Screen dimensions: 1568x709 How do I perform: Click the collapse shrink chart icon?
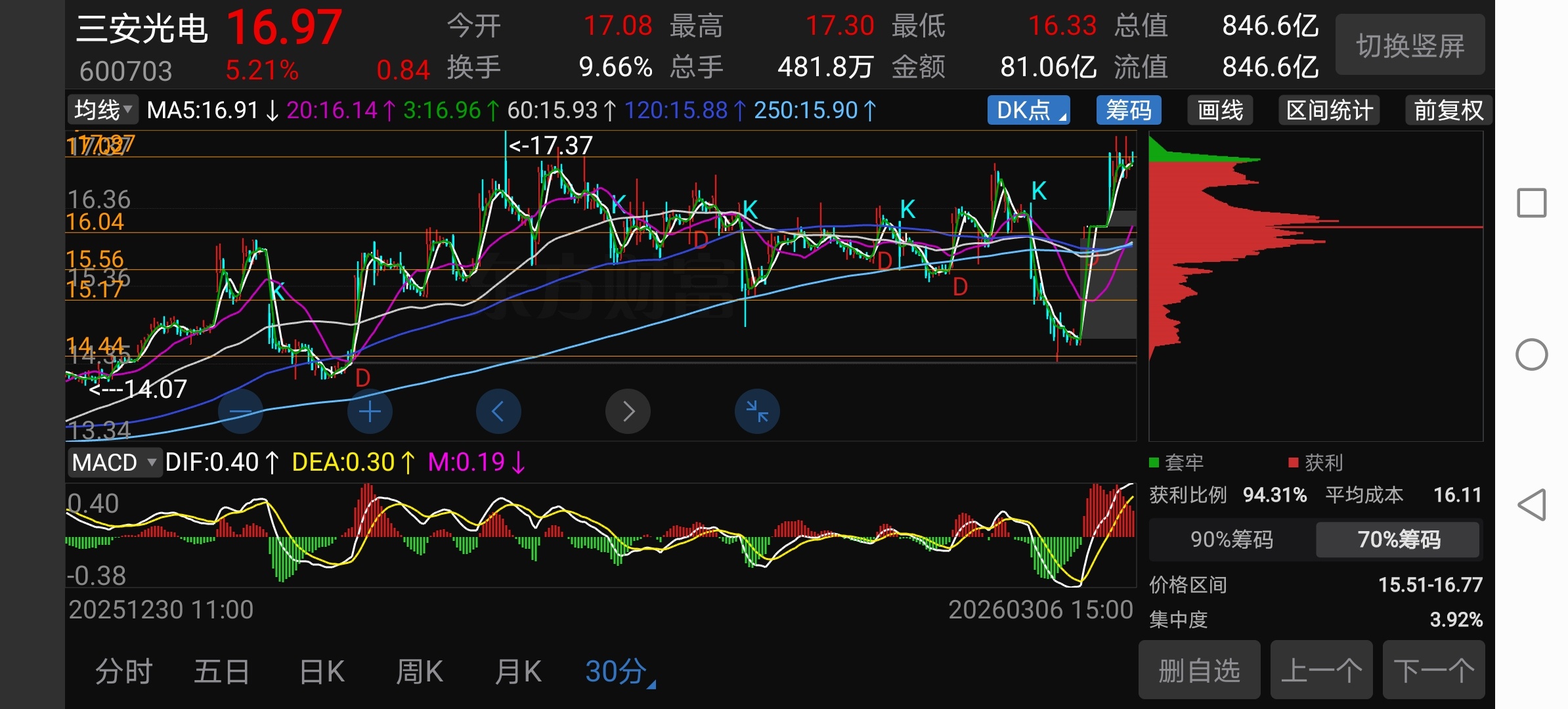tap(757, 412)
